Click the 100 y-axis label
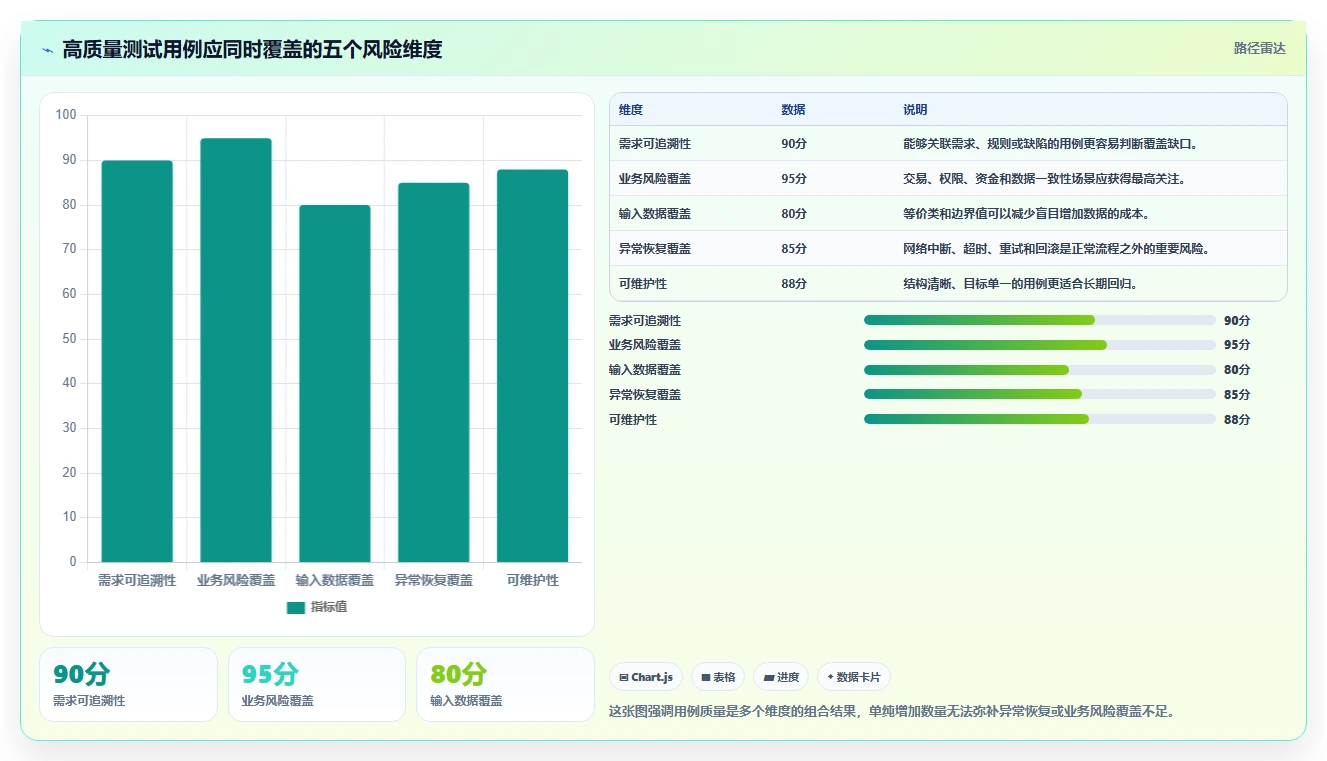The image size is (1327, 761). [66, 115]
